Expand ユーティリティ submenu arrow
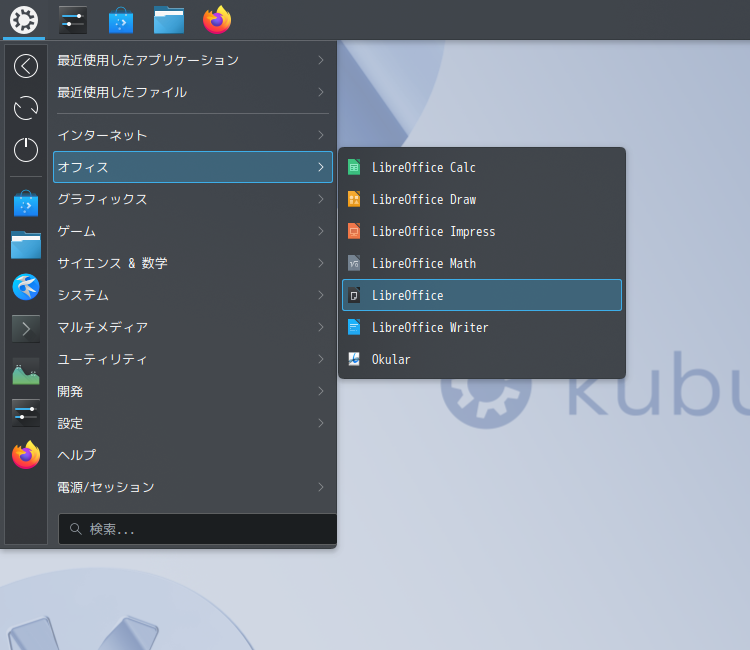This screenshot has width=750, height=650. 321,360
